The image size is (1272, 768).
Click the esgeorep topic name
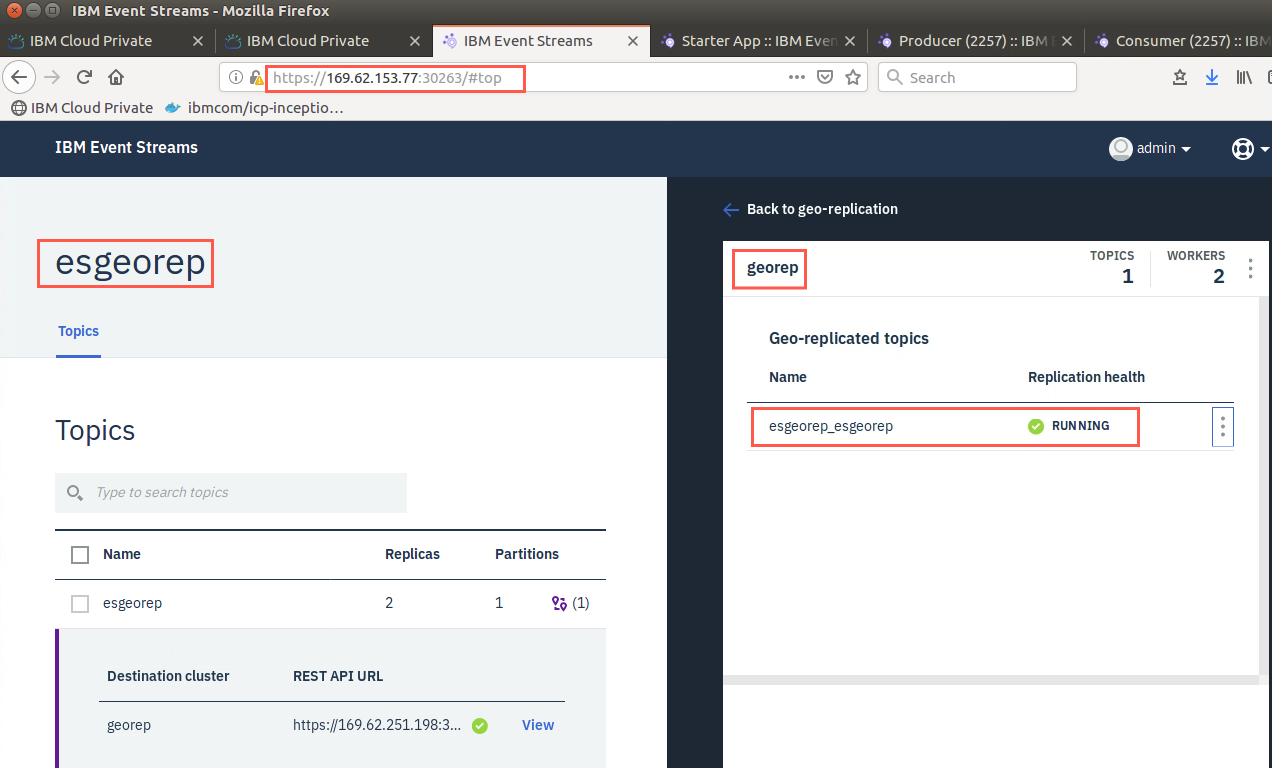(x=132, y=603)
